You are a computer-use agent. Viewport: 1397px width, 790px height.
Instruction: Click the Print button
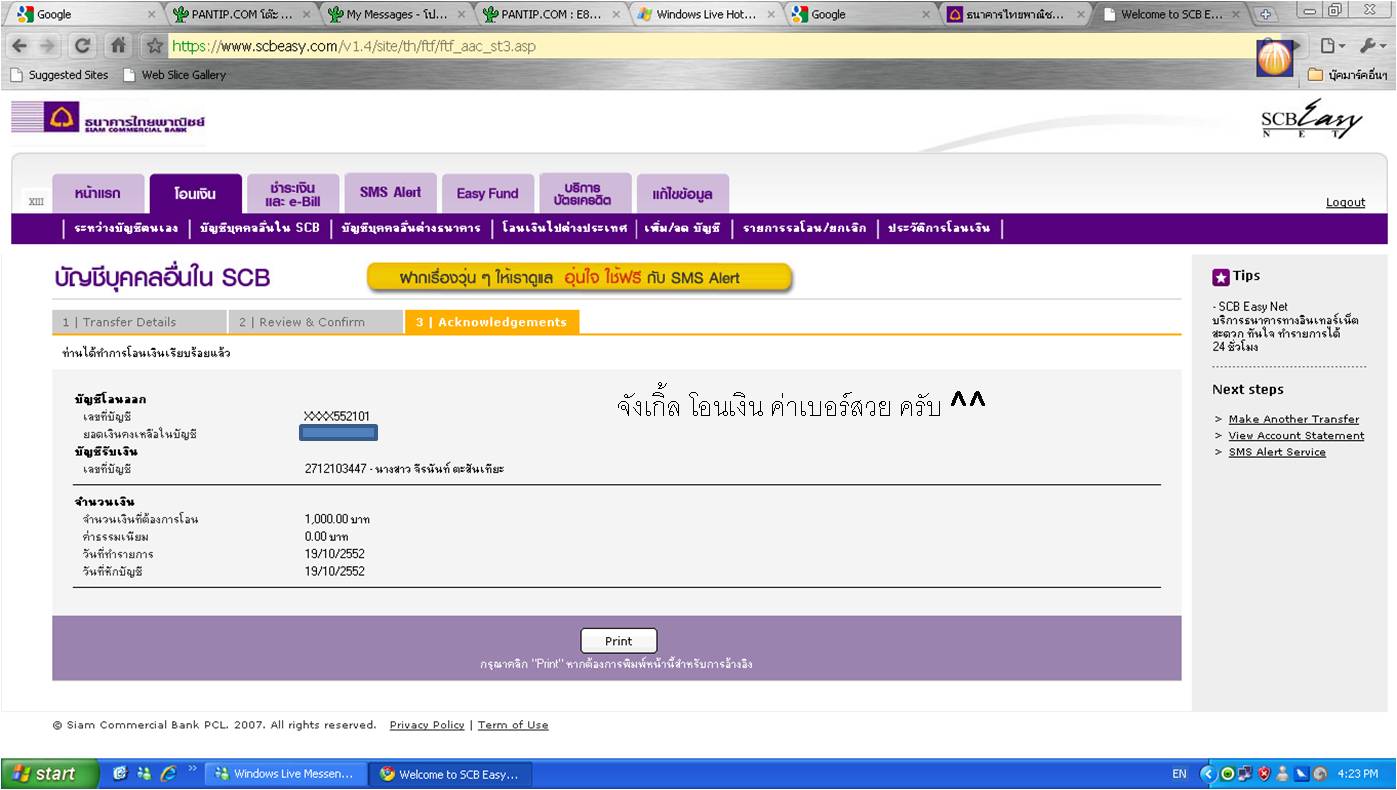(619, 641)
